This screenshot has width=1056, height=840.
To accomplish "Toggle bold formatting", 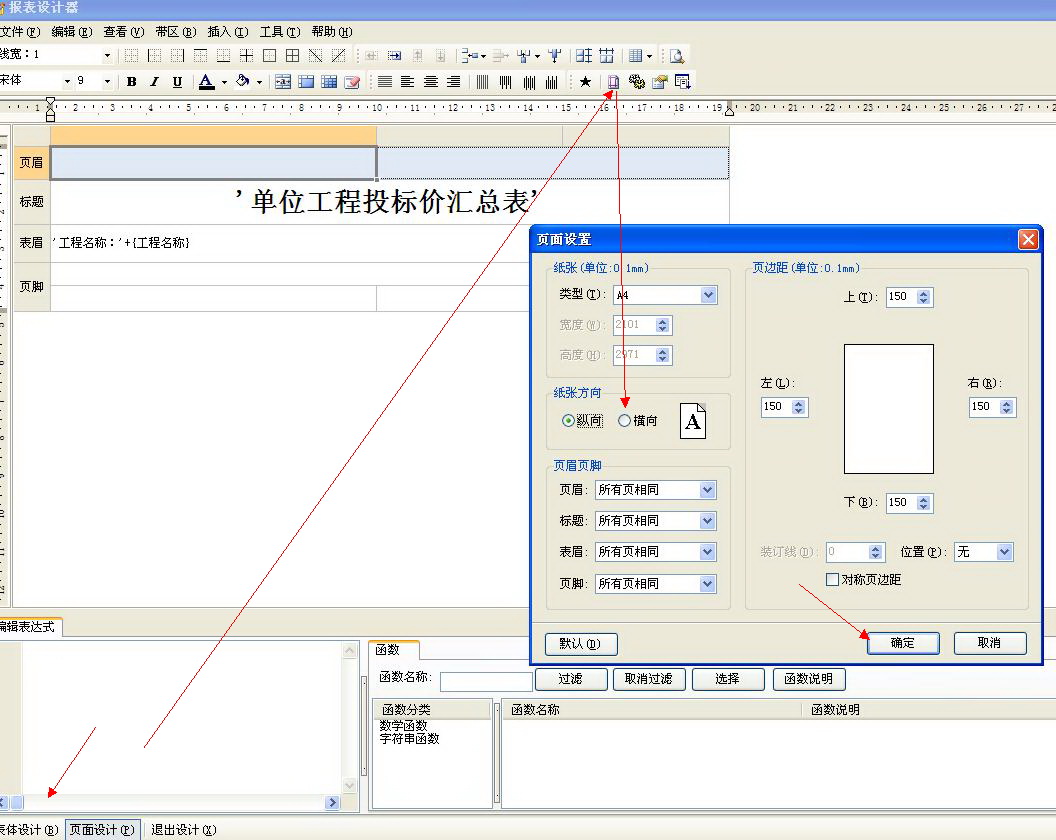I will [x=131, y=82].
